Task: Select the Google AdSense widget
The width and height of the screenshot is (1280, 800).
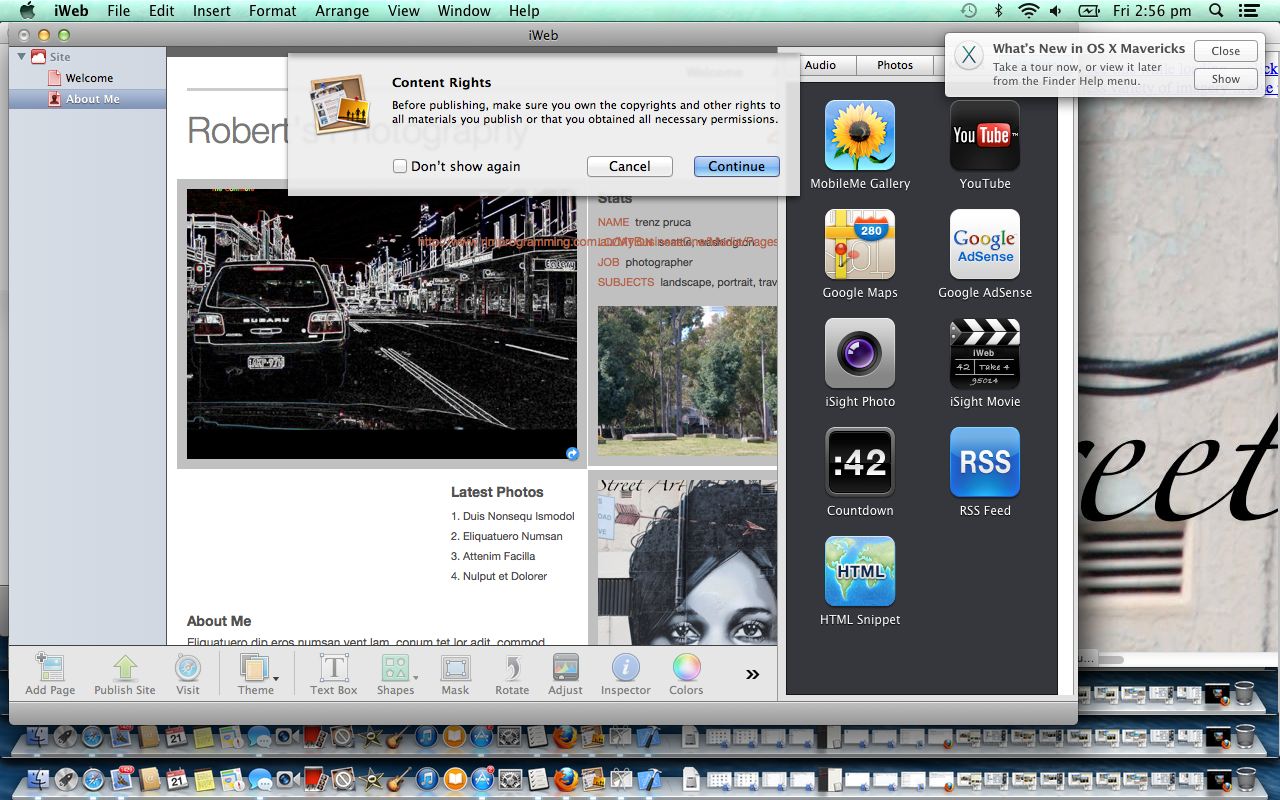Action: 985,244
